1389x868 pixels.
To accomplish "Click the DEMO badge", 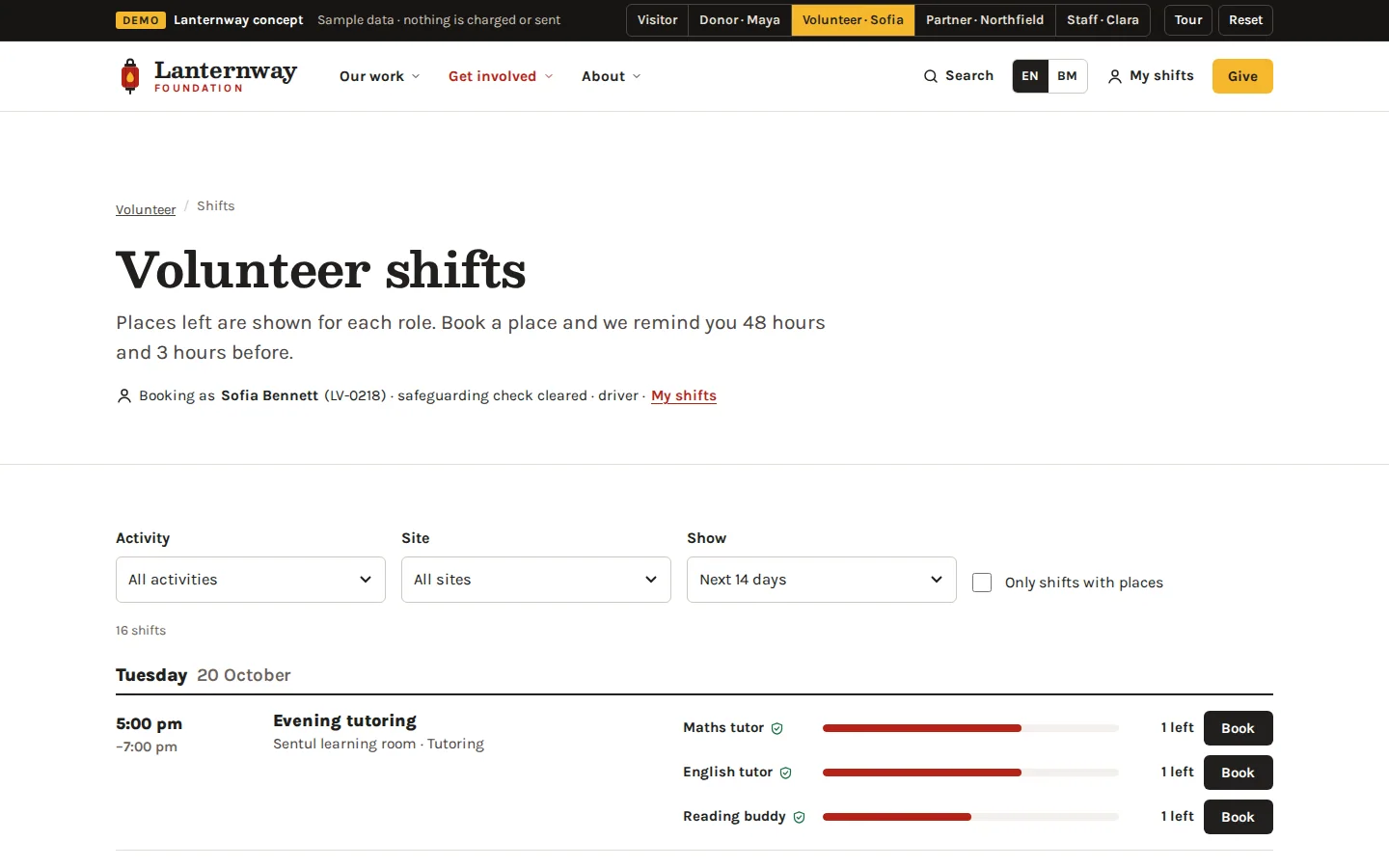I will click(x=141, y=20).
